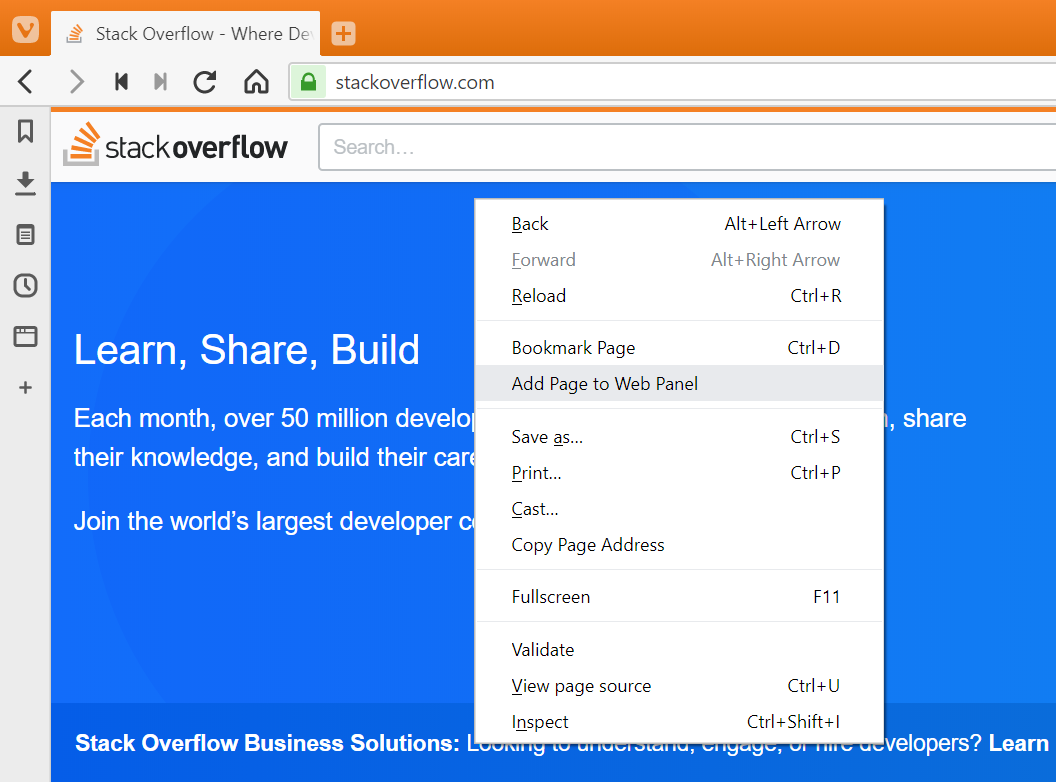The width and height of the screenshot is (1056, 782).
Task: View site security padlock info
Action: [x=308, y=82]
